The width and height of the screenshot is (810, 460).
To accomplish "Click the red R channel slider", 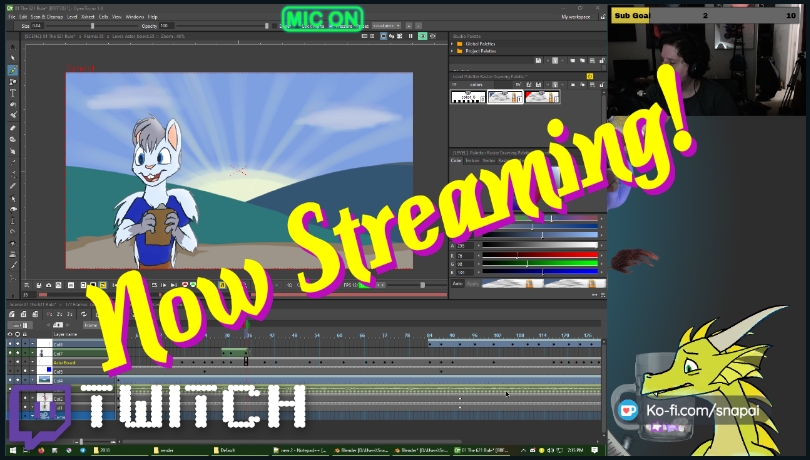I will (540, 255).
